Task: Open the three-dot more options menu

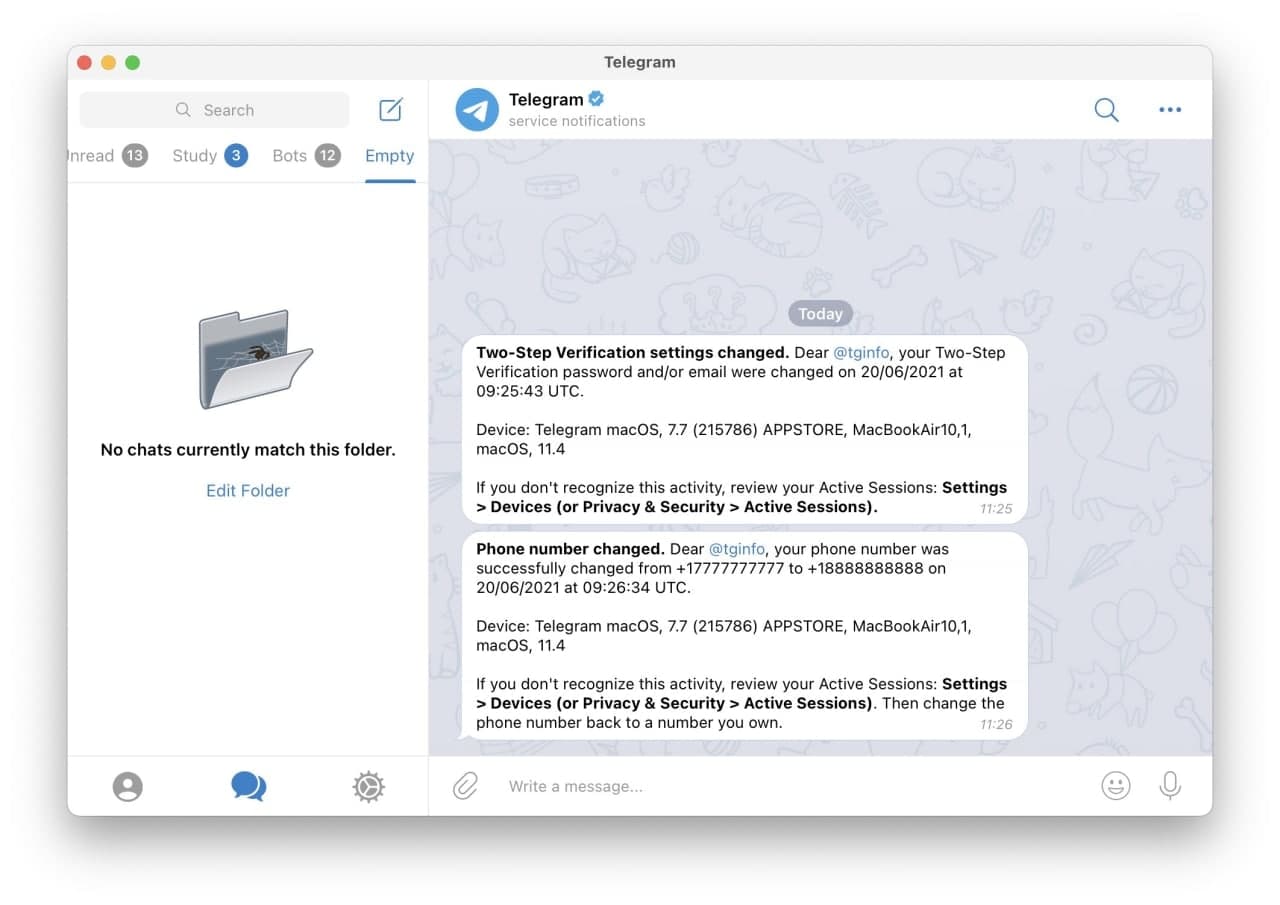Action: pos(1170,110)
